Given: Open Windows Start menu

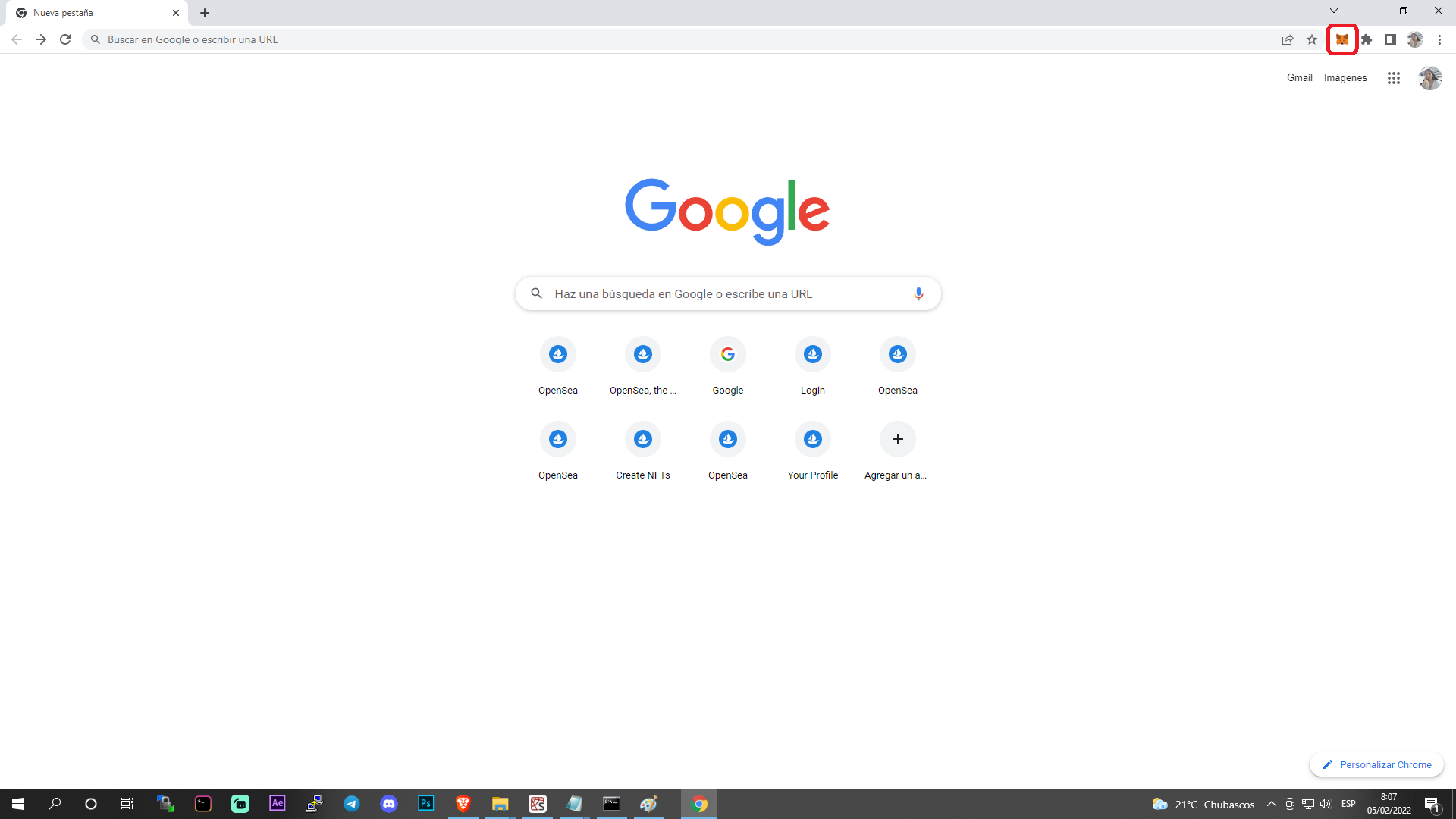Looking at the screenshot, I should (x=18, y=804).
